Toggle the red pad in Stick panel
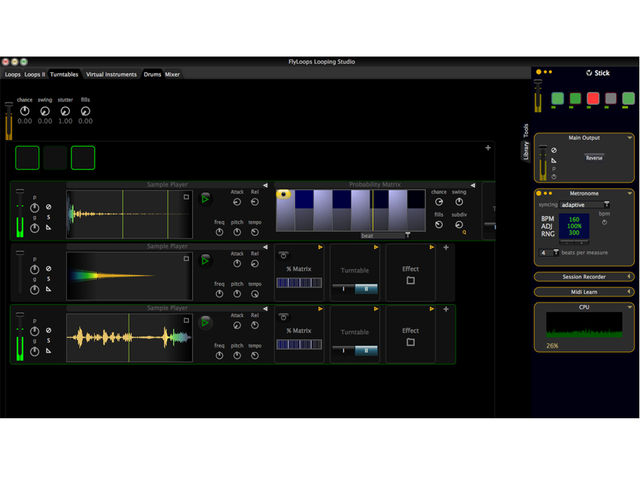This screenshot has height=480, width=640. click(593, 98)
